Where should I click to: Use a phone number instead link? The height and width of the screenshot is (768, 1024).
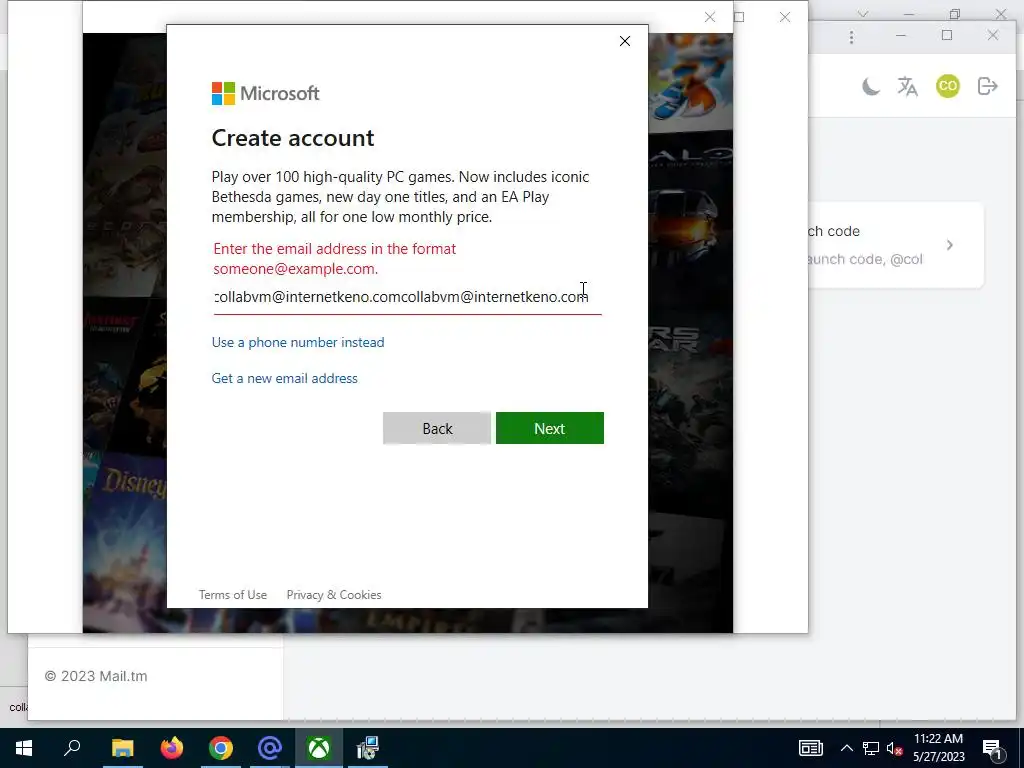pos(298,342)
